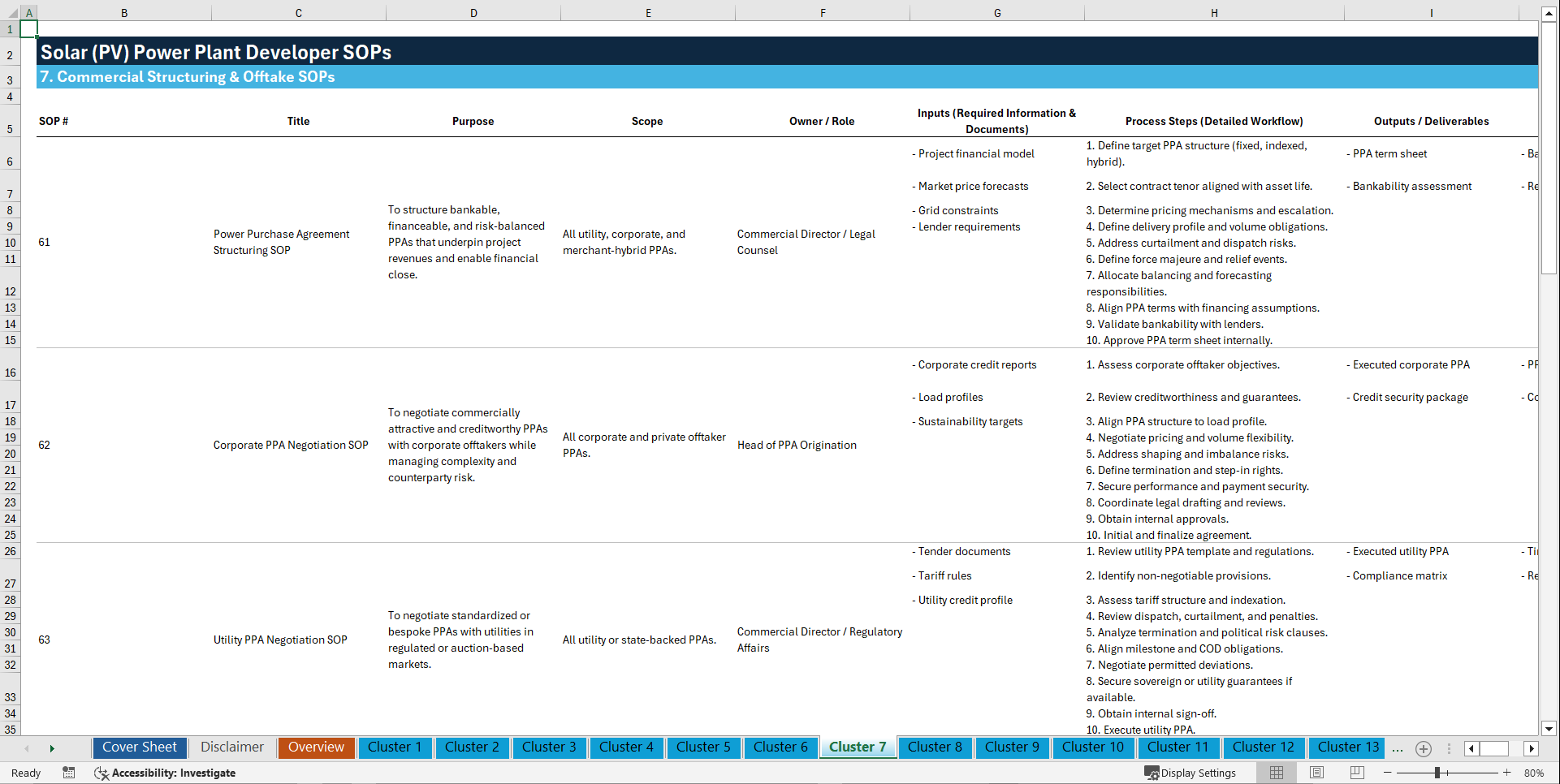
Task: Select column G header
Action: (x=996, y=12)
